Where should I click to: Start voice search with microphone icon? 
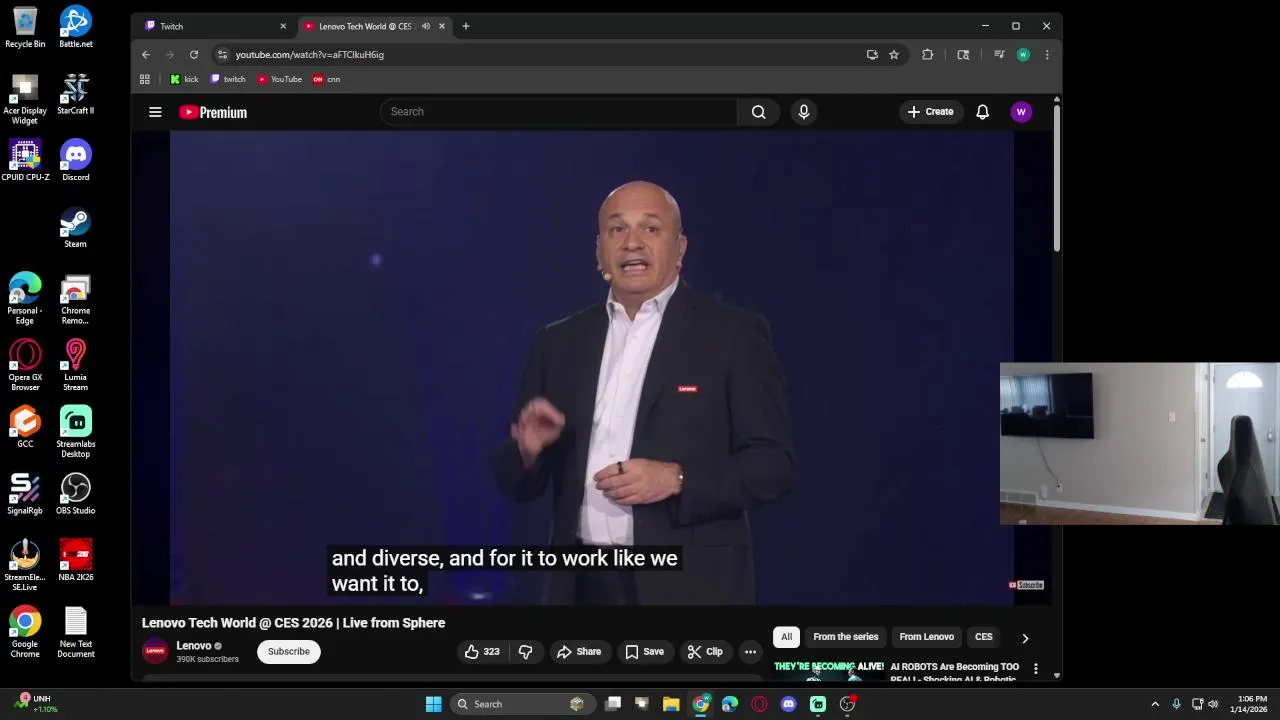pos(803,112)
